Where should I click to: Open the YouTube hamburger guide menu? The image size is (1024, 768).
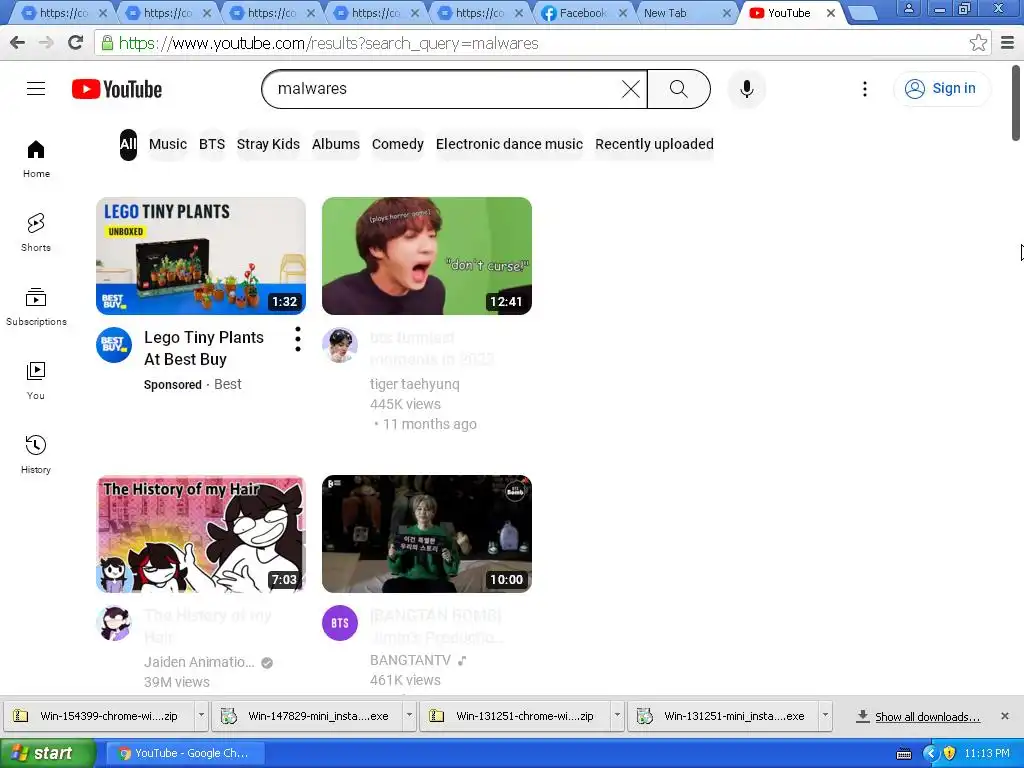coord(36,88)
